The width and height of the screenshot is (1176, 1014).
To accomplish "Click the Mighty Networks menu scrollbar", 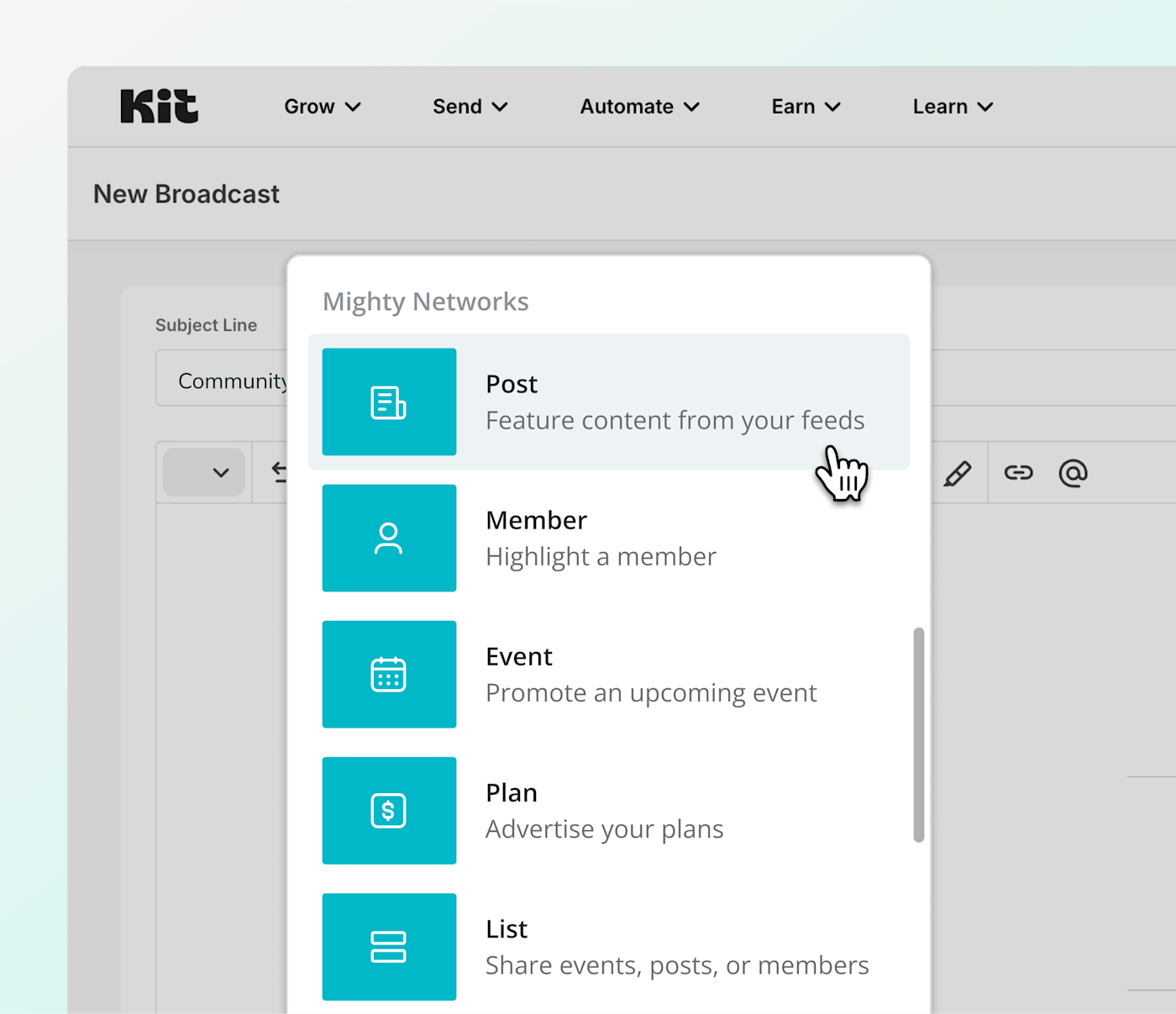I will [919, 734].
